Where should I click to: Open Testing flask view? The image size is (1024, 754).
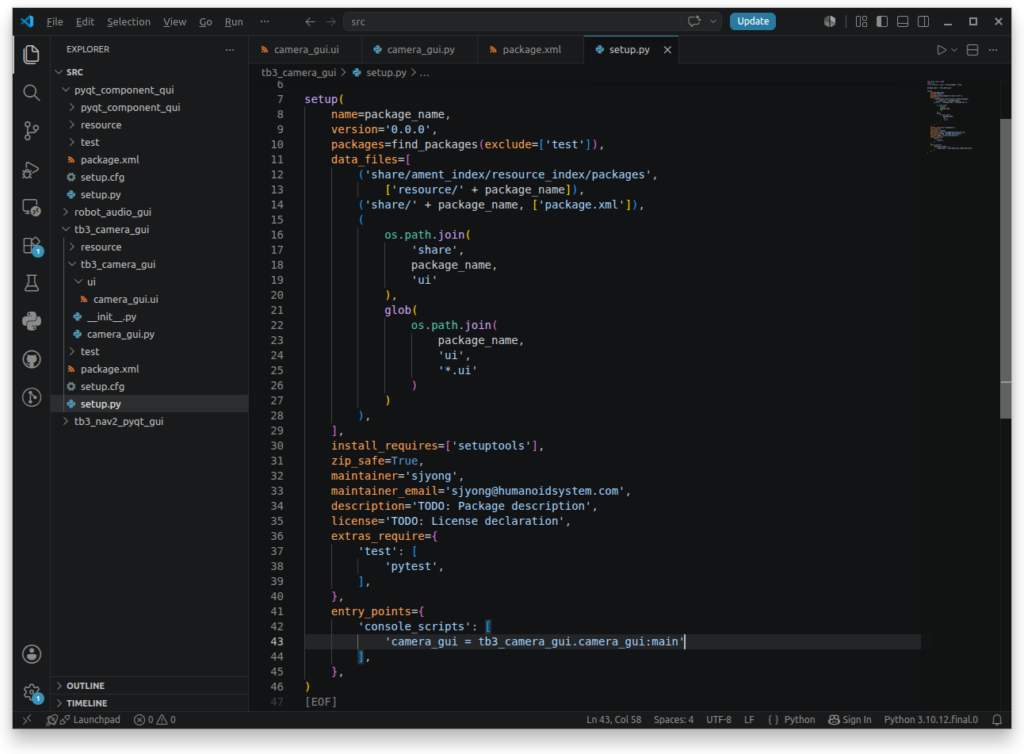[31, 283]
